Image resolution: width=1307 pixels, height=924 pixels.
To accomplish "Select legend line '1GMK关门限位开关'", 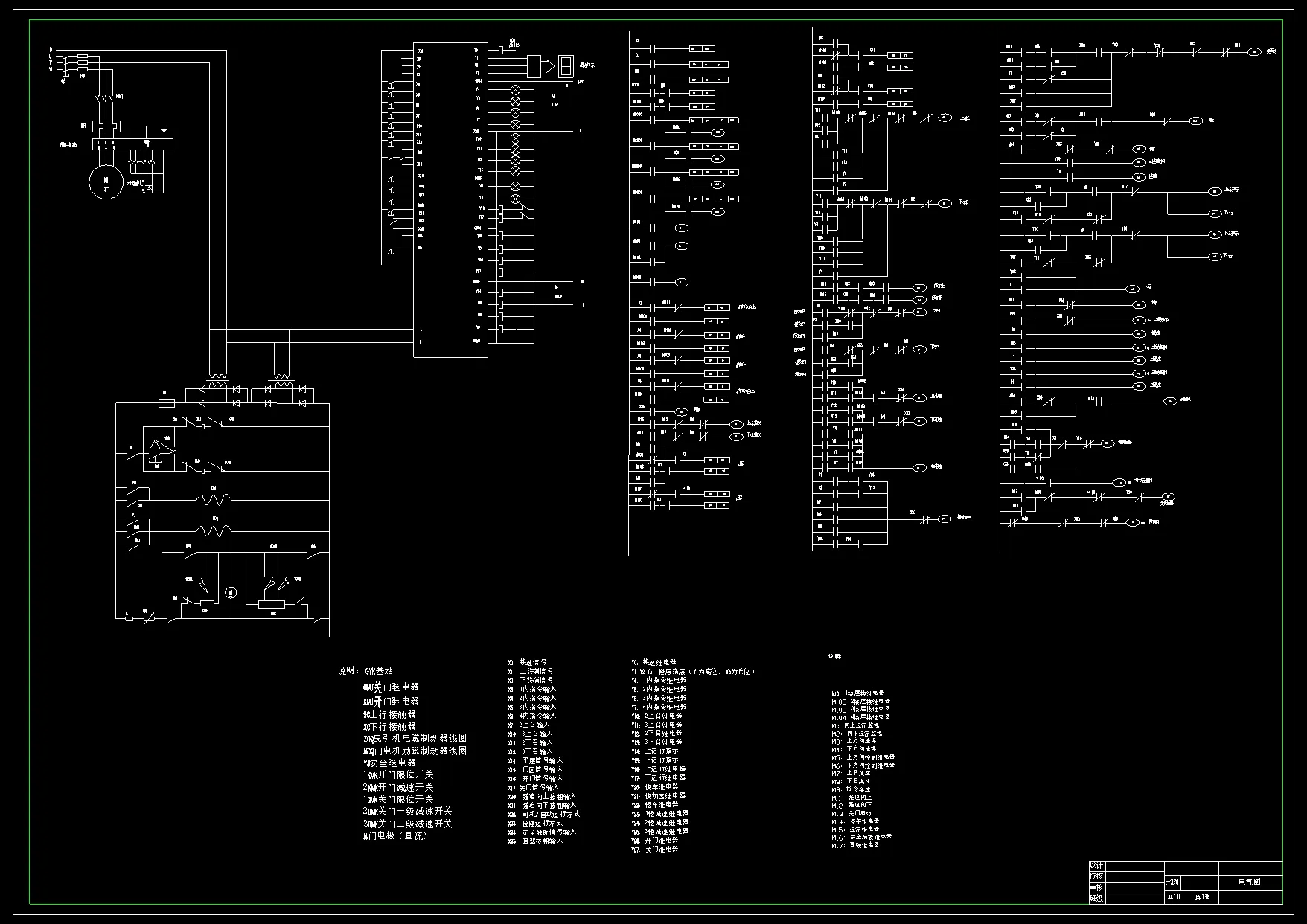I will click(x=397, y=799).
